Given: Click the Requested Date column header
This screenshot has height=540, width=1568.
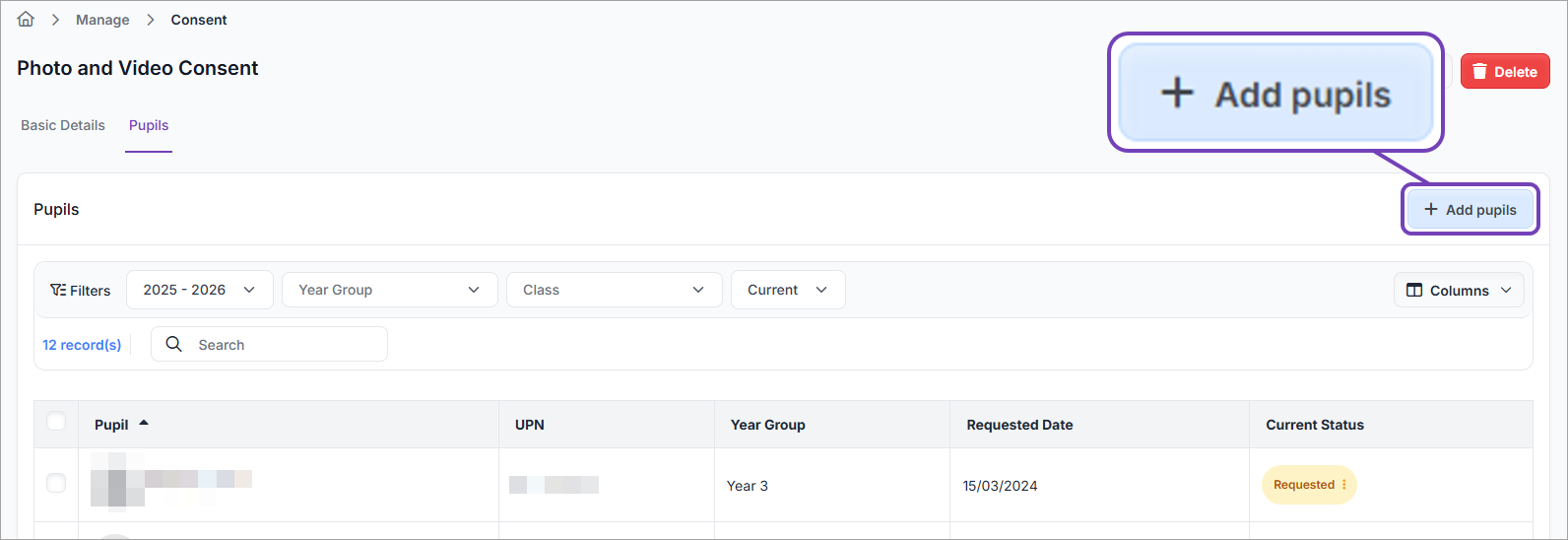Looking at the screenshot, I should 1019,425.
